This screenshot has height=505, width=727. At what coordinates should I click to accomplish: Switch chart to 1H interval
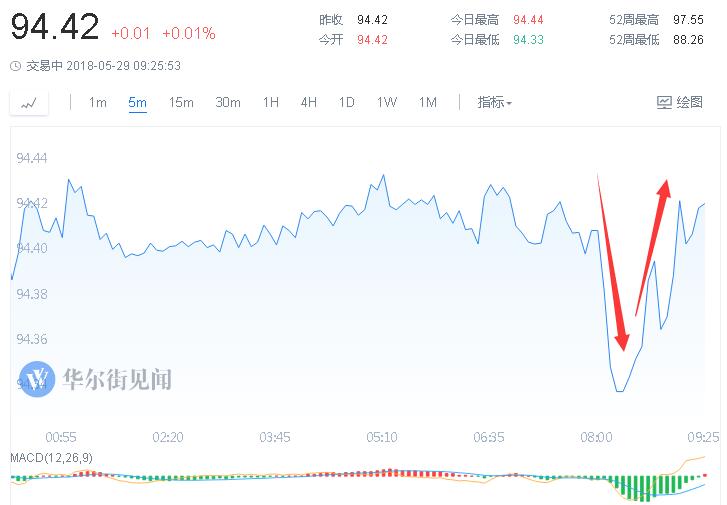coord(271,102)
